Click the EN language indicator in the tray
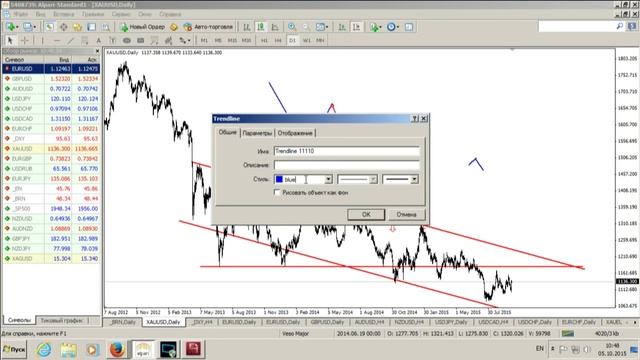Screen dimensions: 640x360 540,348
